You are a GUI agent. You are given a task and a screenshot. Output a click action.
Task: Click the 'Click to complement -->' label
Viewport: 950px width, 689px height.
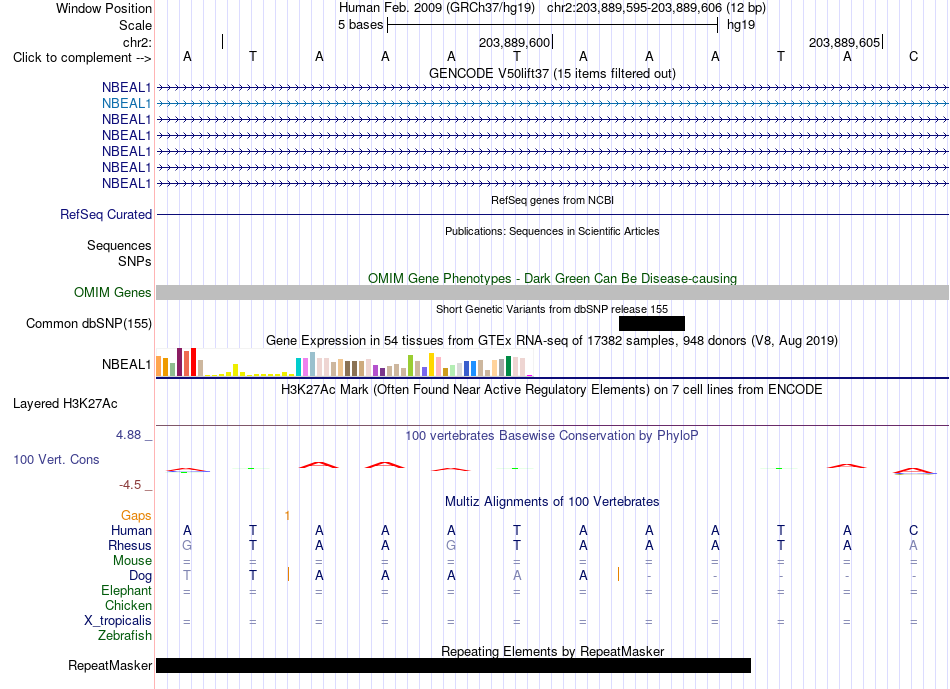point(82,58)
